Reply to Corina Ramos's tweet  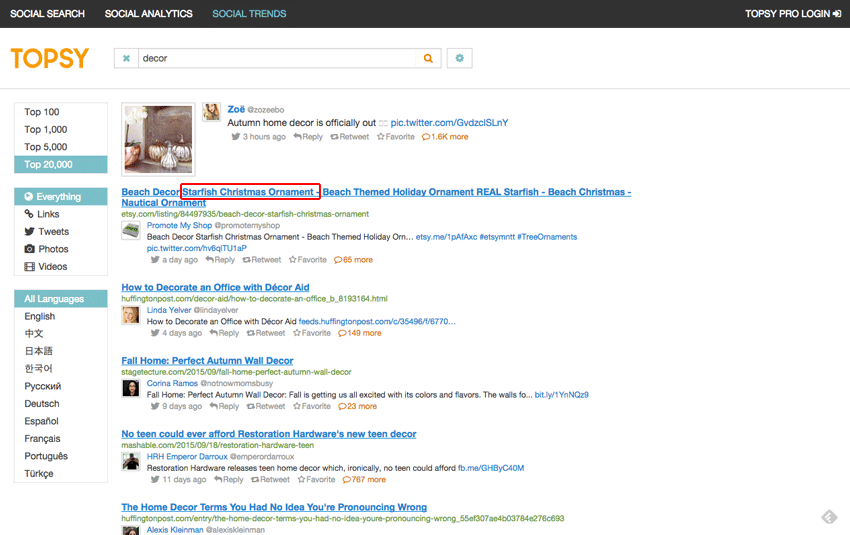224,406
